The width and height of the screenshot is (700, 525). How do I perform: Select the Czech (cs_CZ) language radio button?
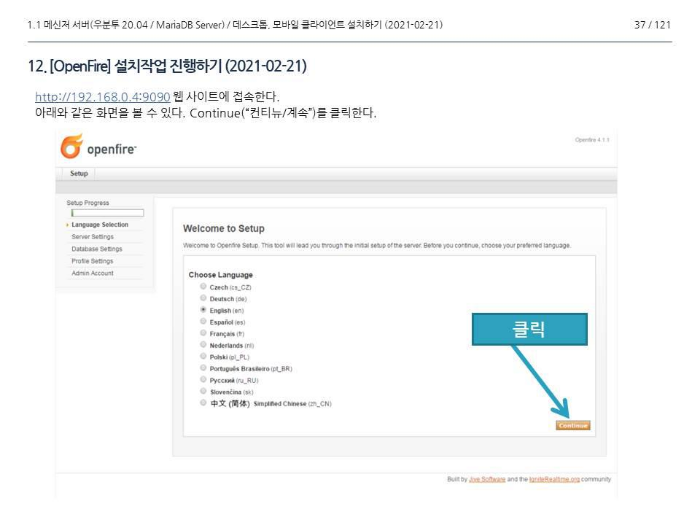tap(203, 287)
